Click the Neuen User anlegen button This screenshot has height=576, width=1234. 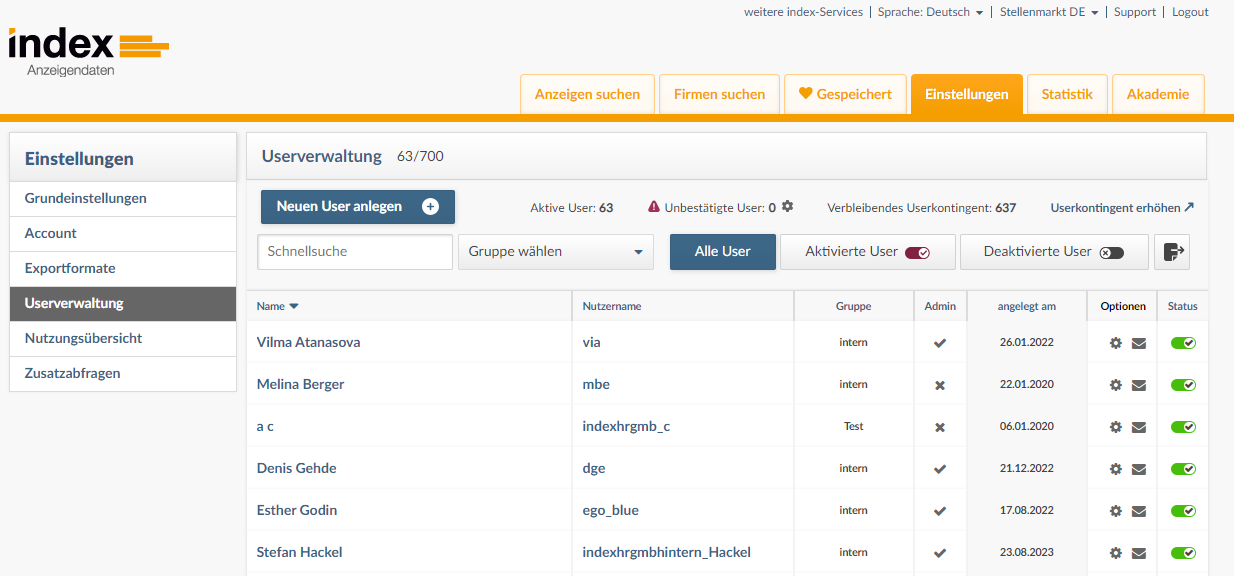(357, 206)
